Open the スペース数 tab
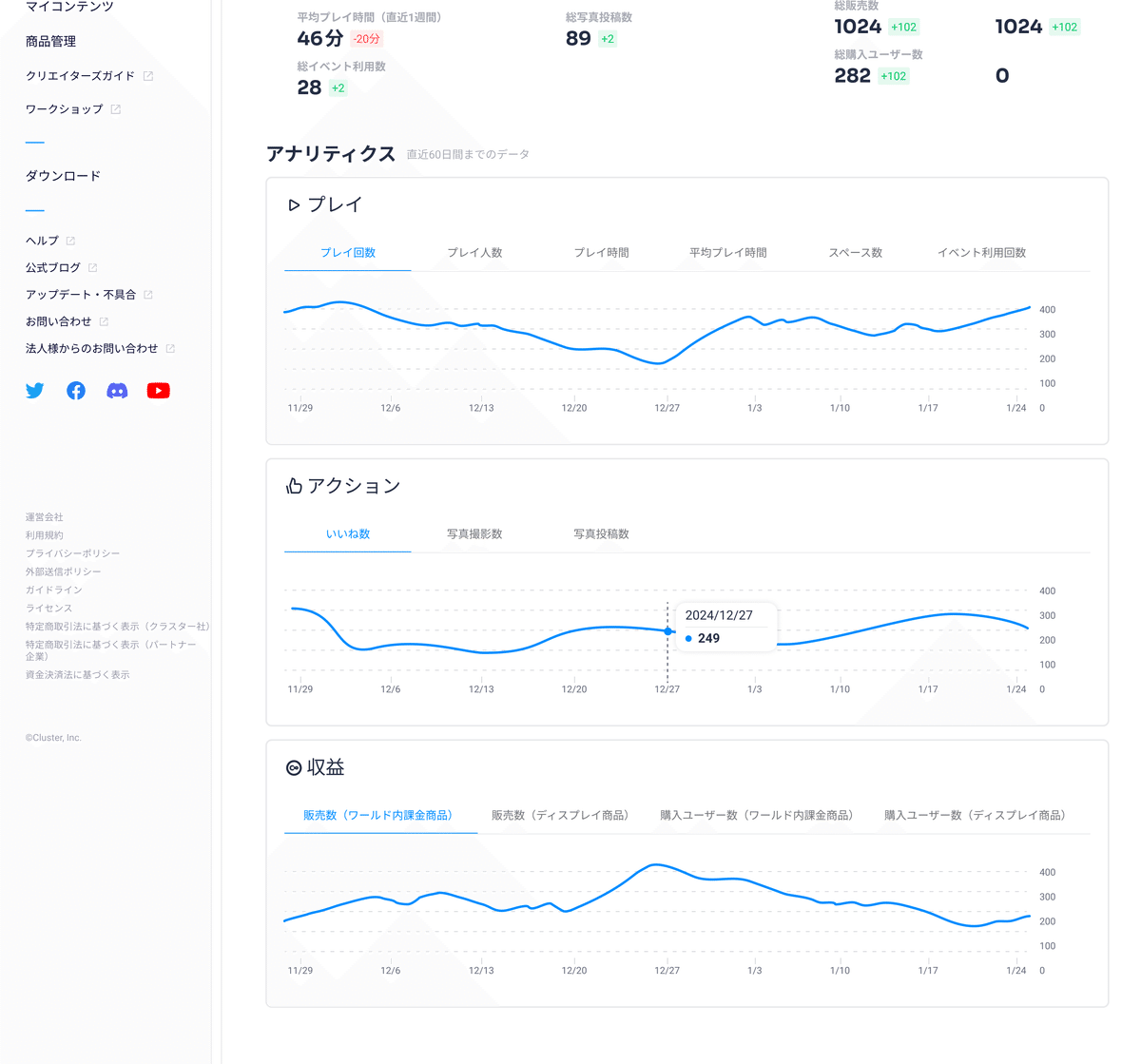Screen dimensions: 1141x1064 (855, 253)
